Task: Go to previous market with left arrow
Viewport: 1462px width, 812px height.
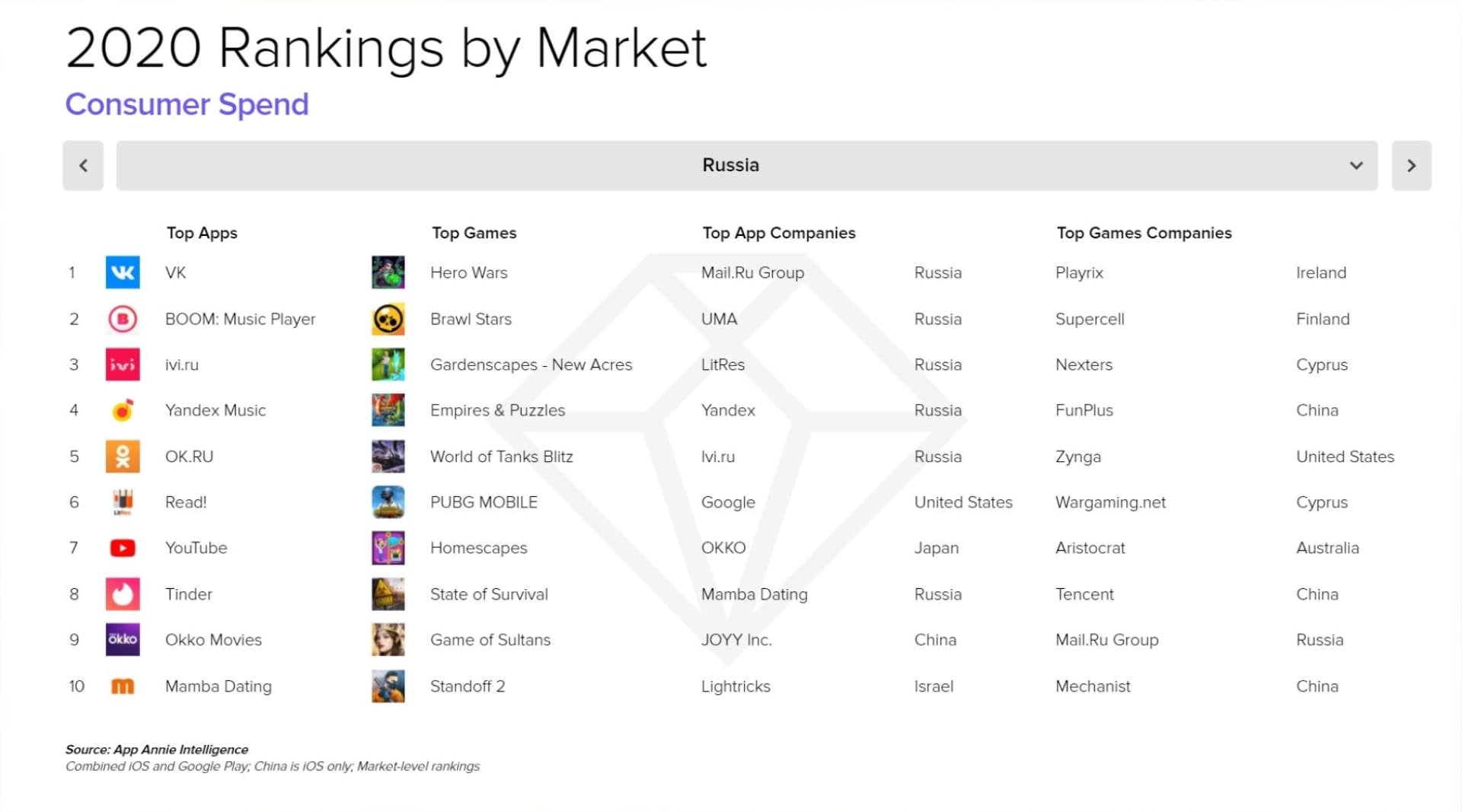Action: pyautogui.click(x=83, y=165)
